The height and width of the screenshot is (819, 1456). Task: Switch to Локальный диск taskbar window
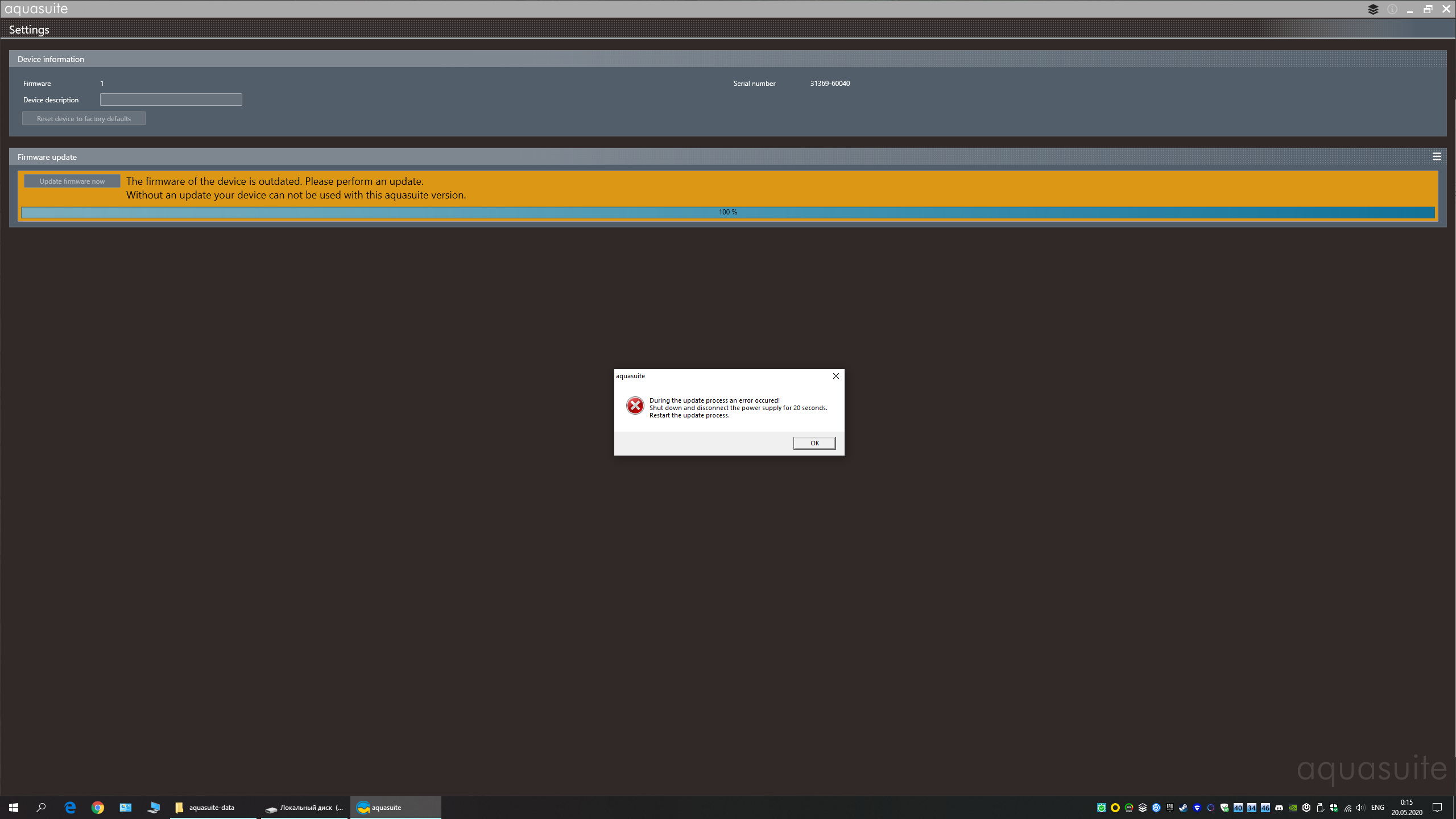pyautogui.click(x=304, y=808)
